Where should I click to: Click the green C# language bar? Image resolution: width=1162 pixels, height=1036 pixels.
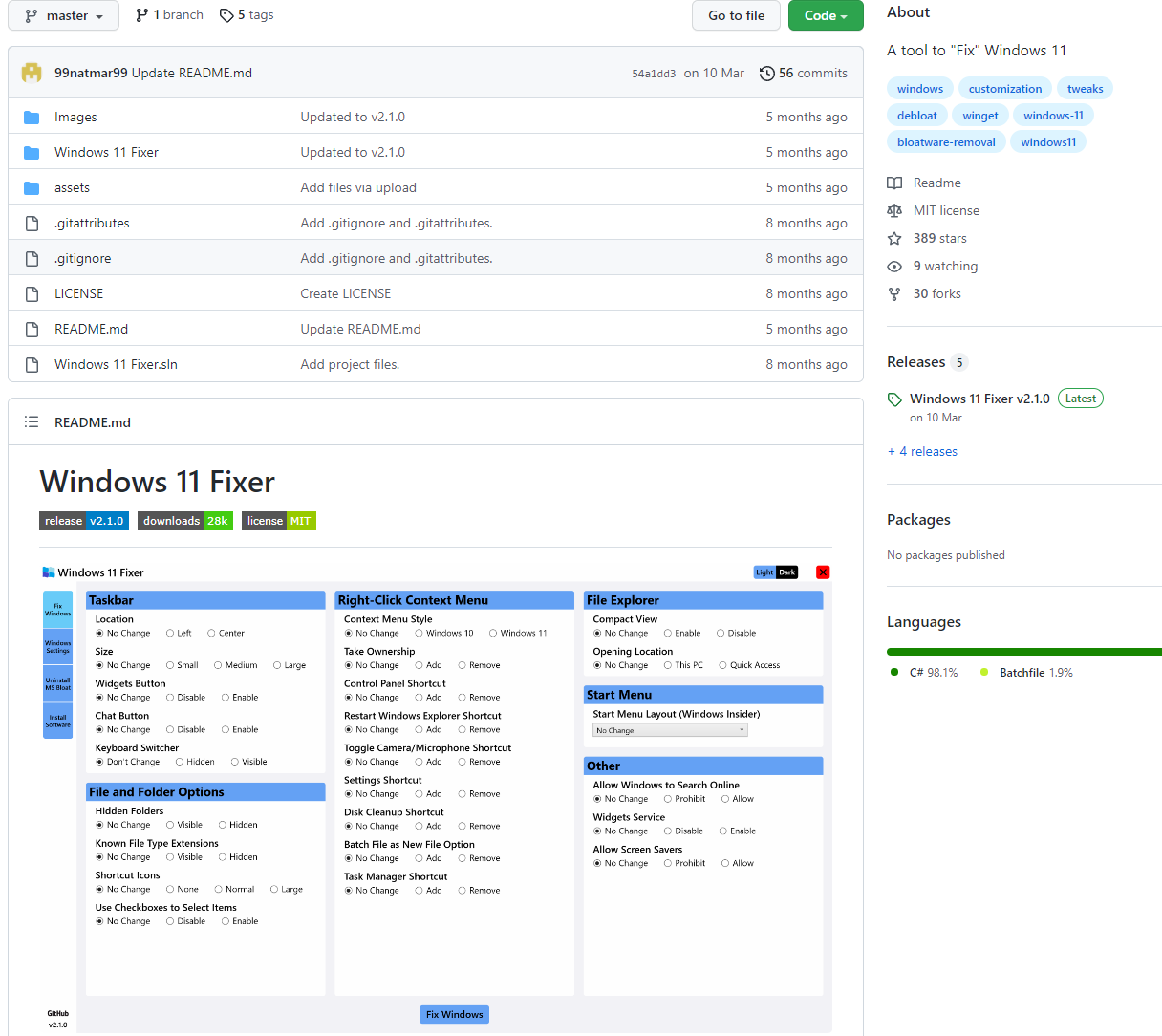click(1022, 652)
